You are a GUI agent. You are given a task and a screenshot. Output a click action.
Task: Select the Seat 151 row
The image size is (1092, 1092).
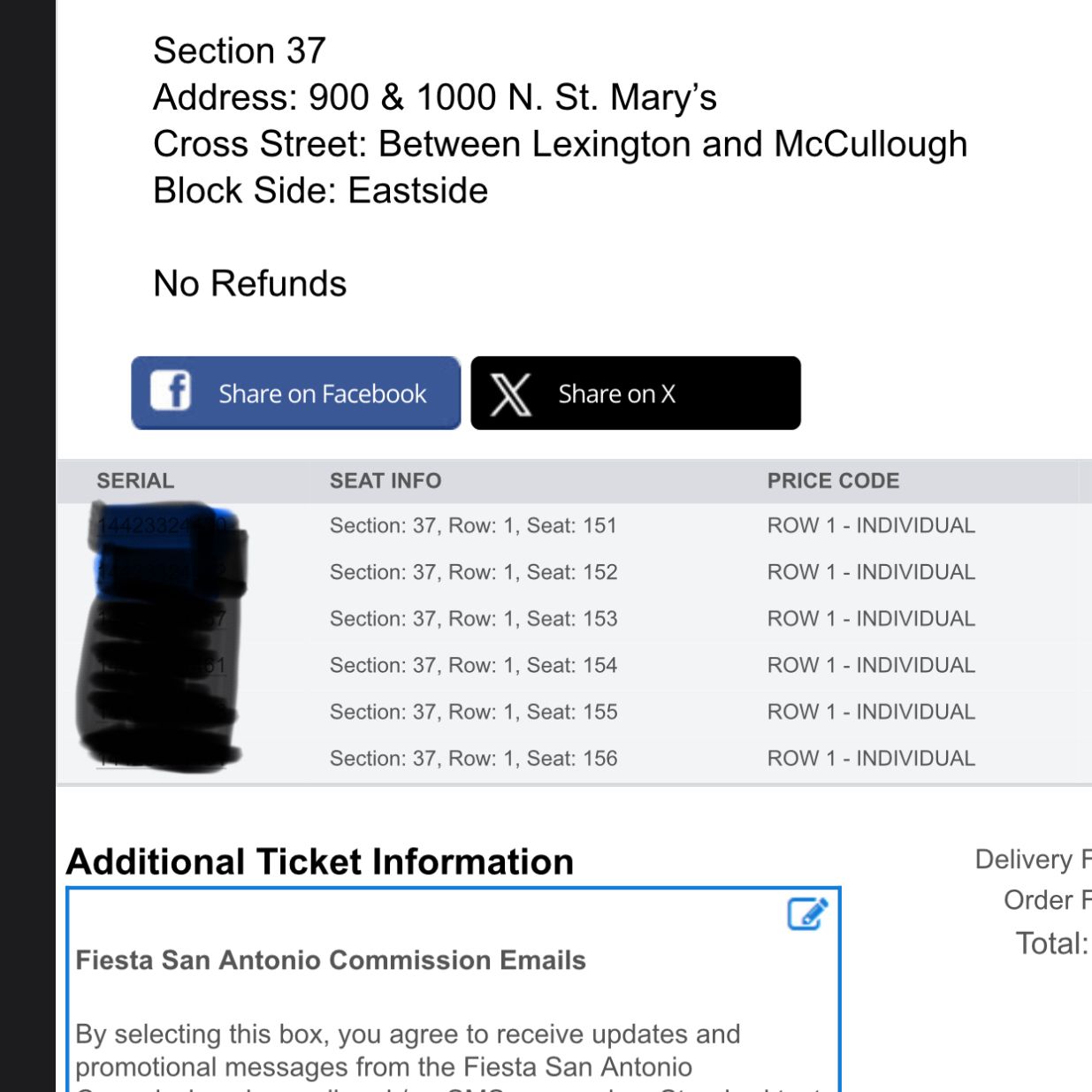click(575, 526)
